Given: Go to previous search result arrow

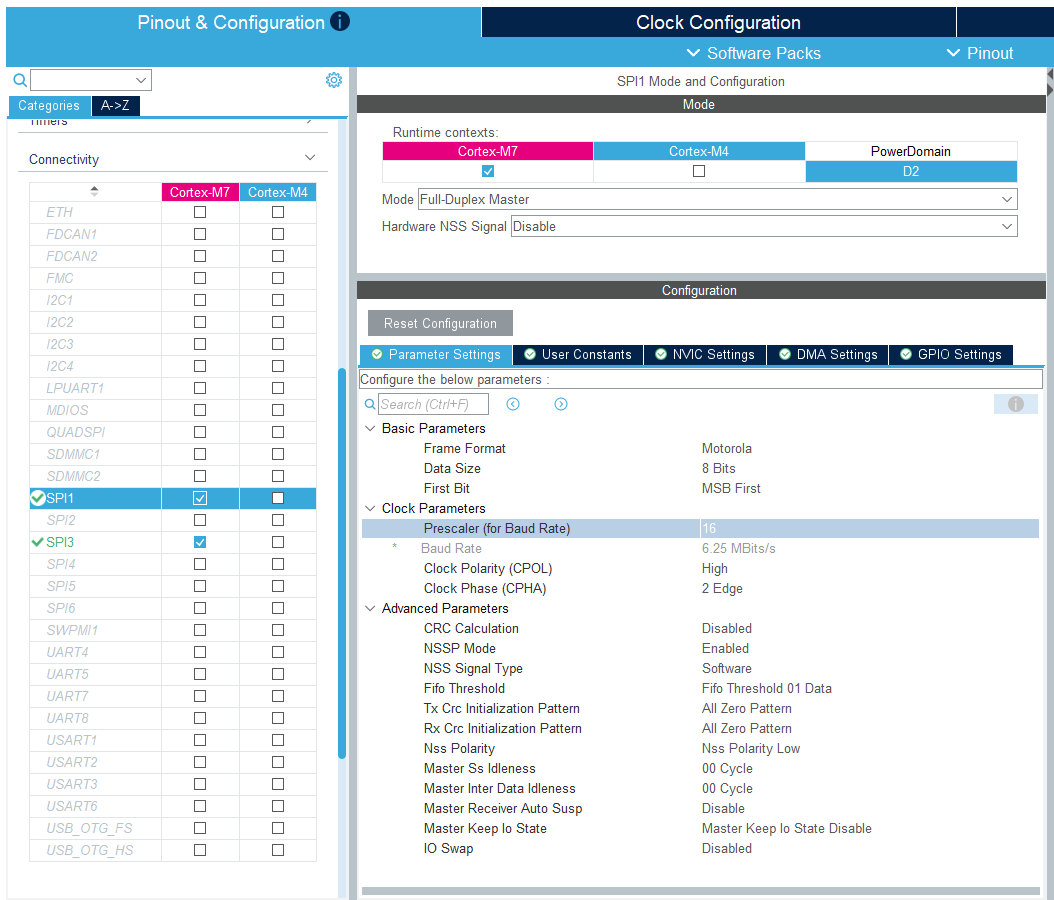Looking at the screenshot, I should click(513, 404).
